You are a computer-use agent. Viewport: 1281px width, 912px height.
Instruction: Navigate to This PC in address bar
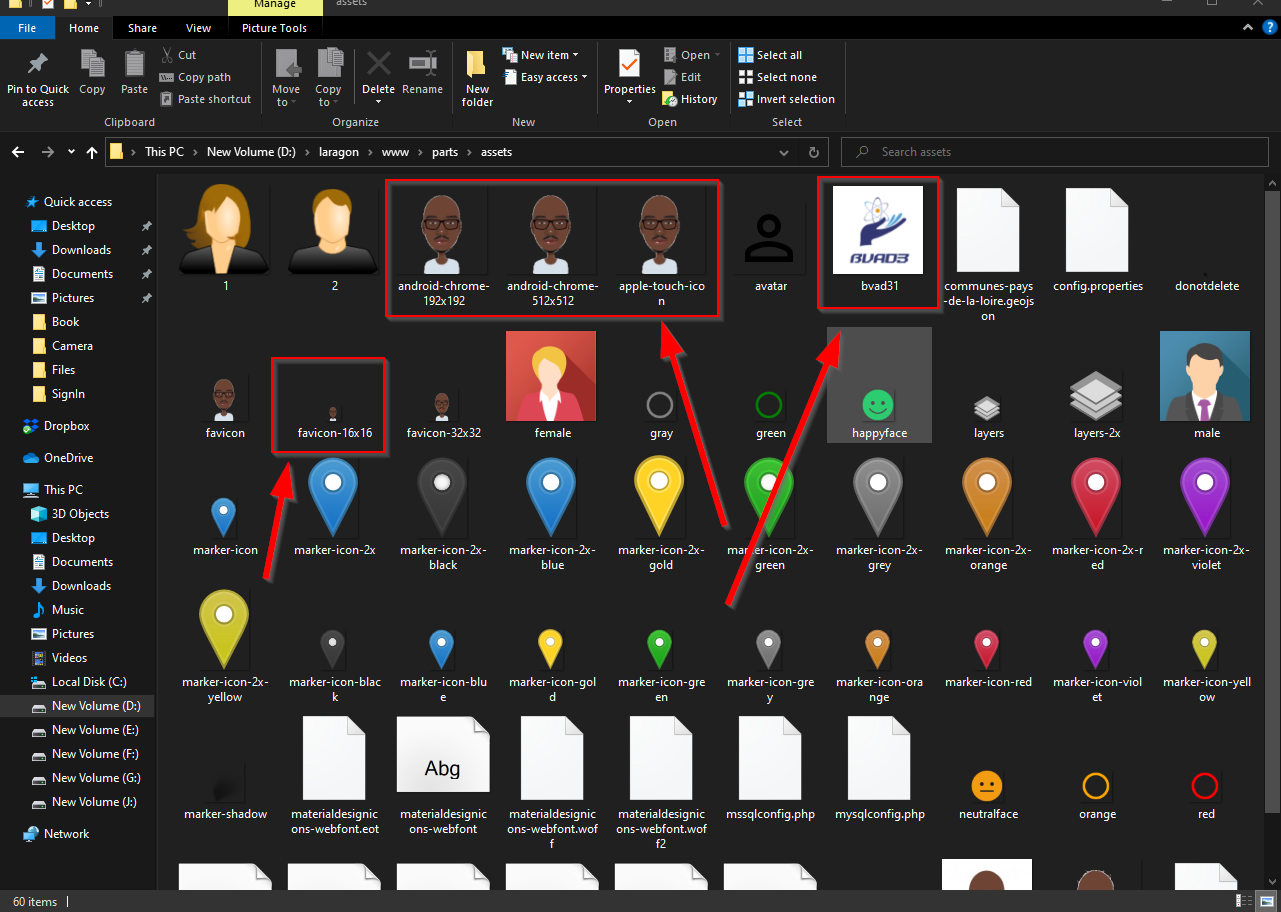point(164,152)
